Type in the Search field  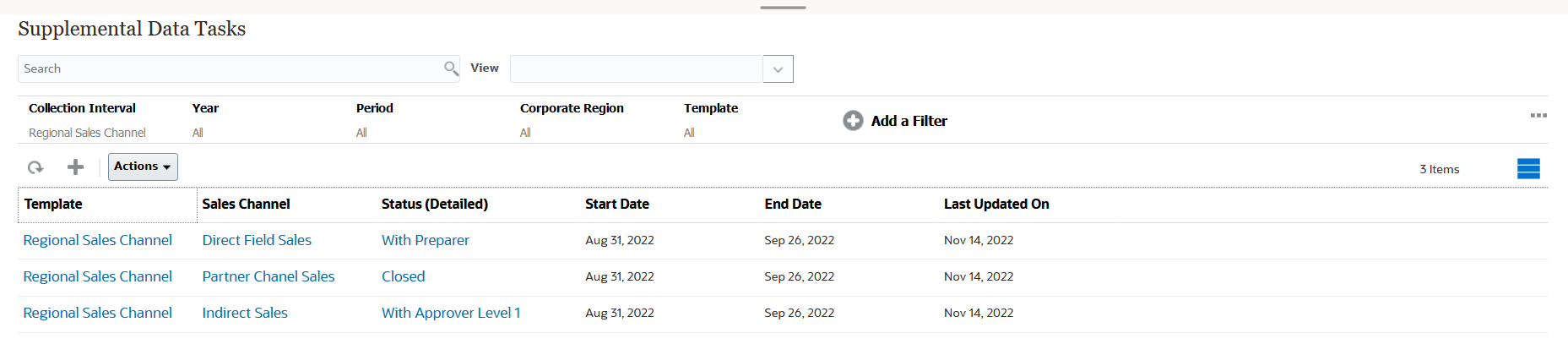point(228,68)
